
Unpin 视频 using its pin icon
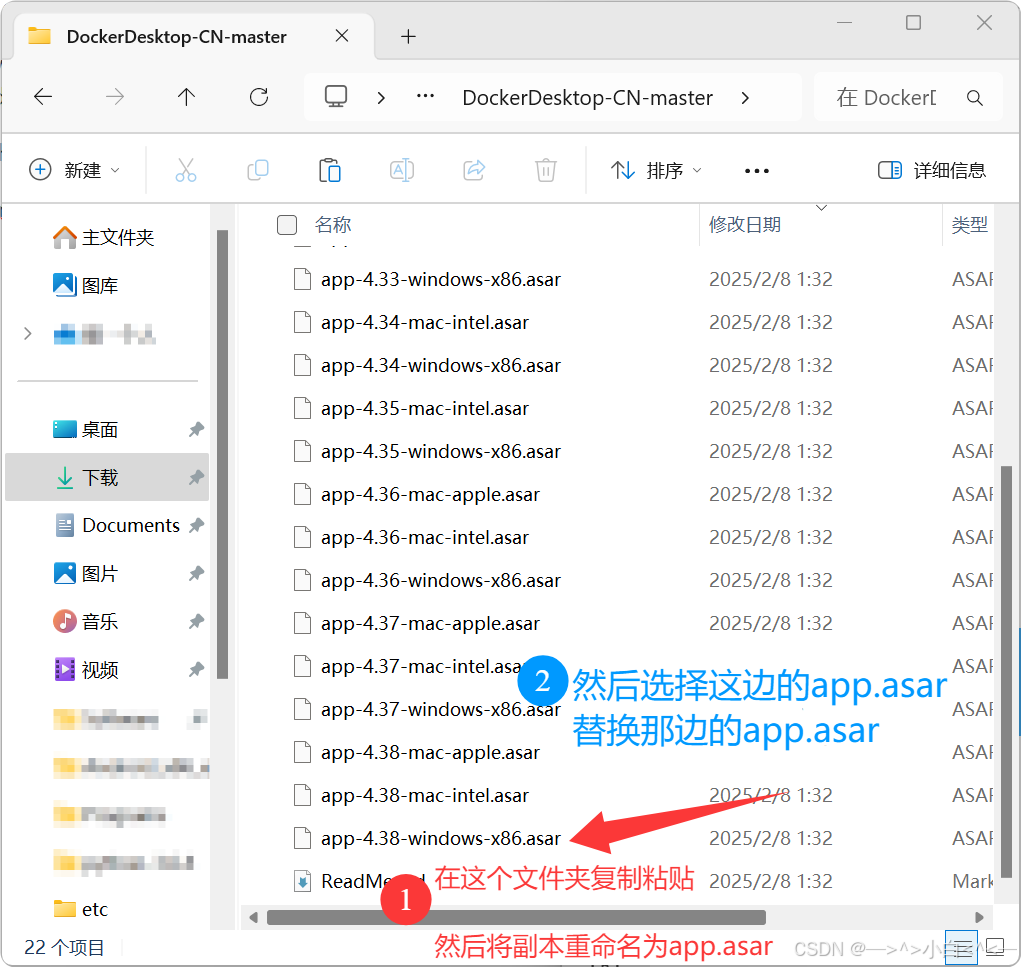pyautogui.click(x=196, y=669)
